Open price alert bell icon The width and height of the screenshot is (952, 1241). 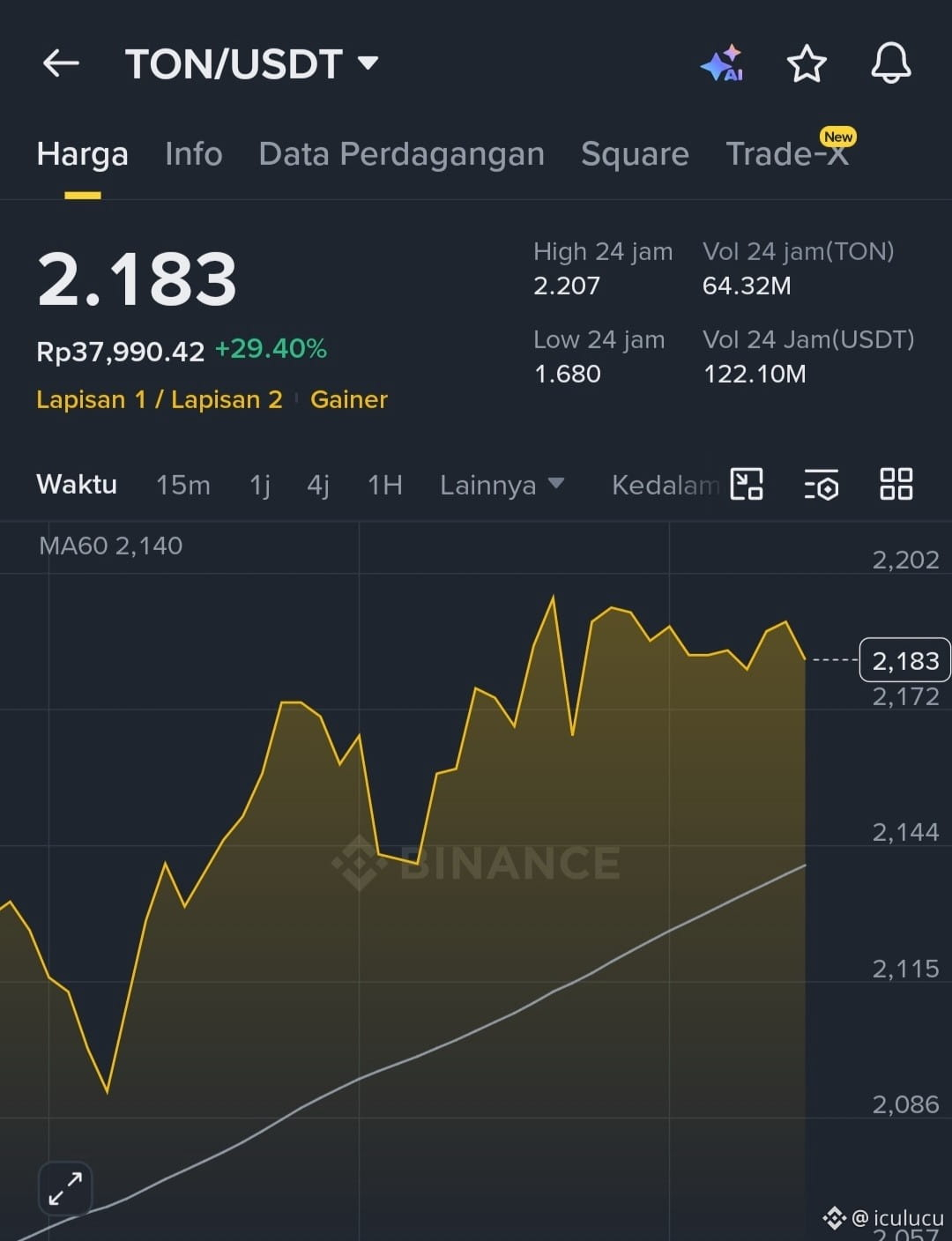click(x=891, y=63)
